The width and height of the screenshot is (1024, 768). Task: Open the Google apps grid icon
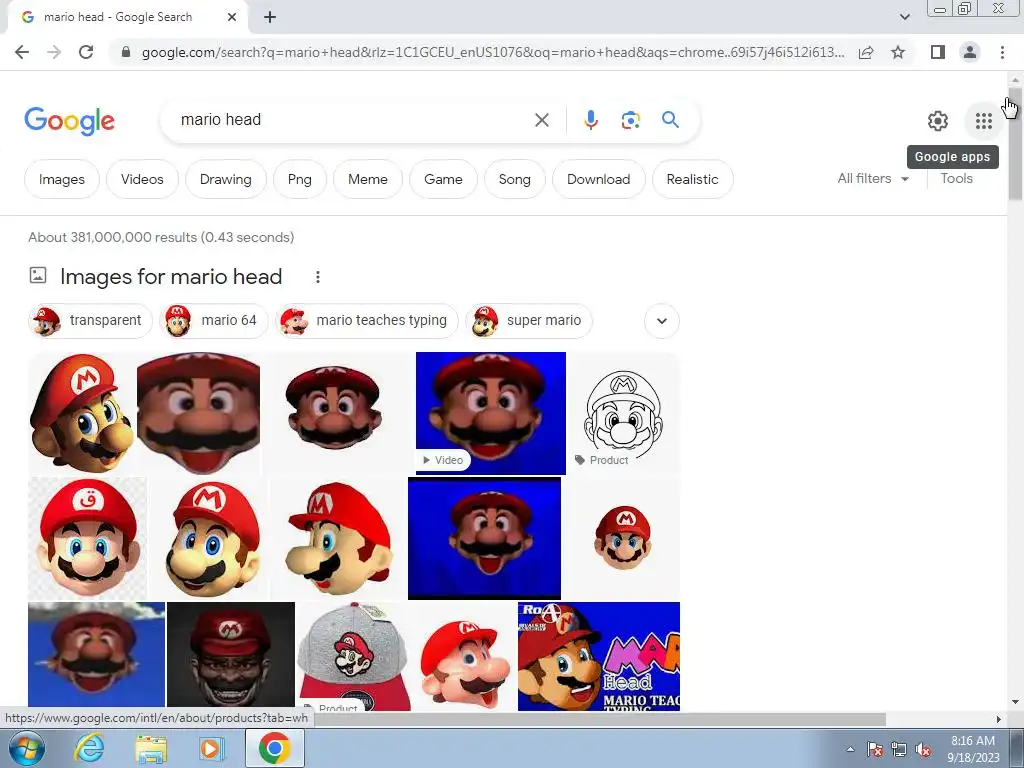click(x=984, y=121)
